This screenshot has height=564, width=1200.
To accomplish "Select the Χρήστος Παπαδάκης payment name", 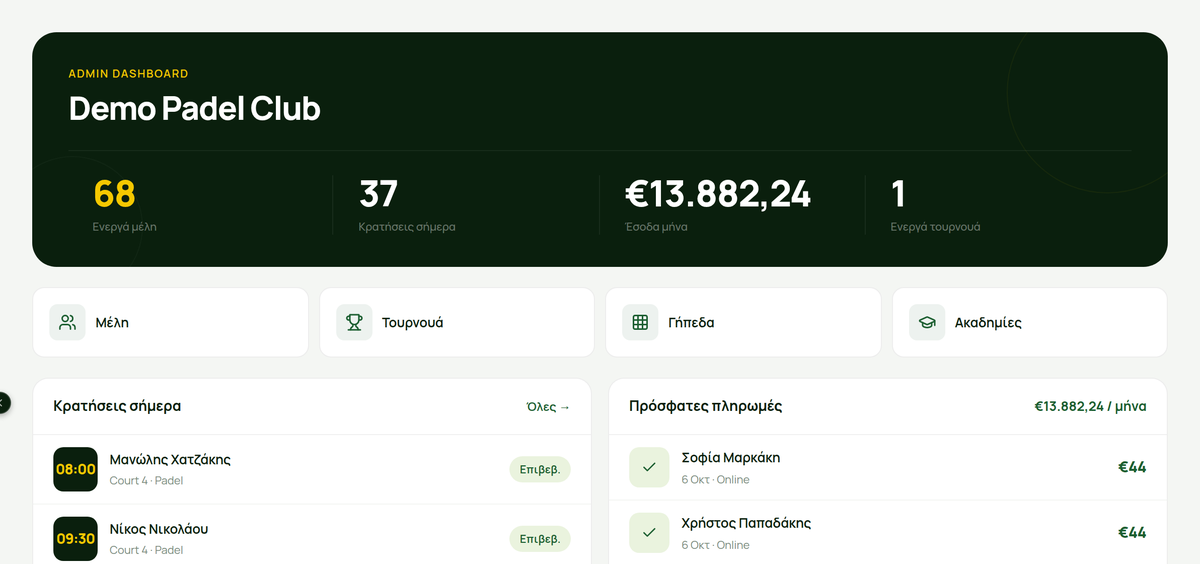I will tap(746, 523).
